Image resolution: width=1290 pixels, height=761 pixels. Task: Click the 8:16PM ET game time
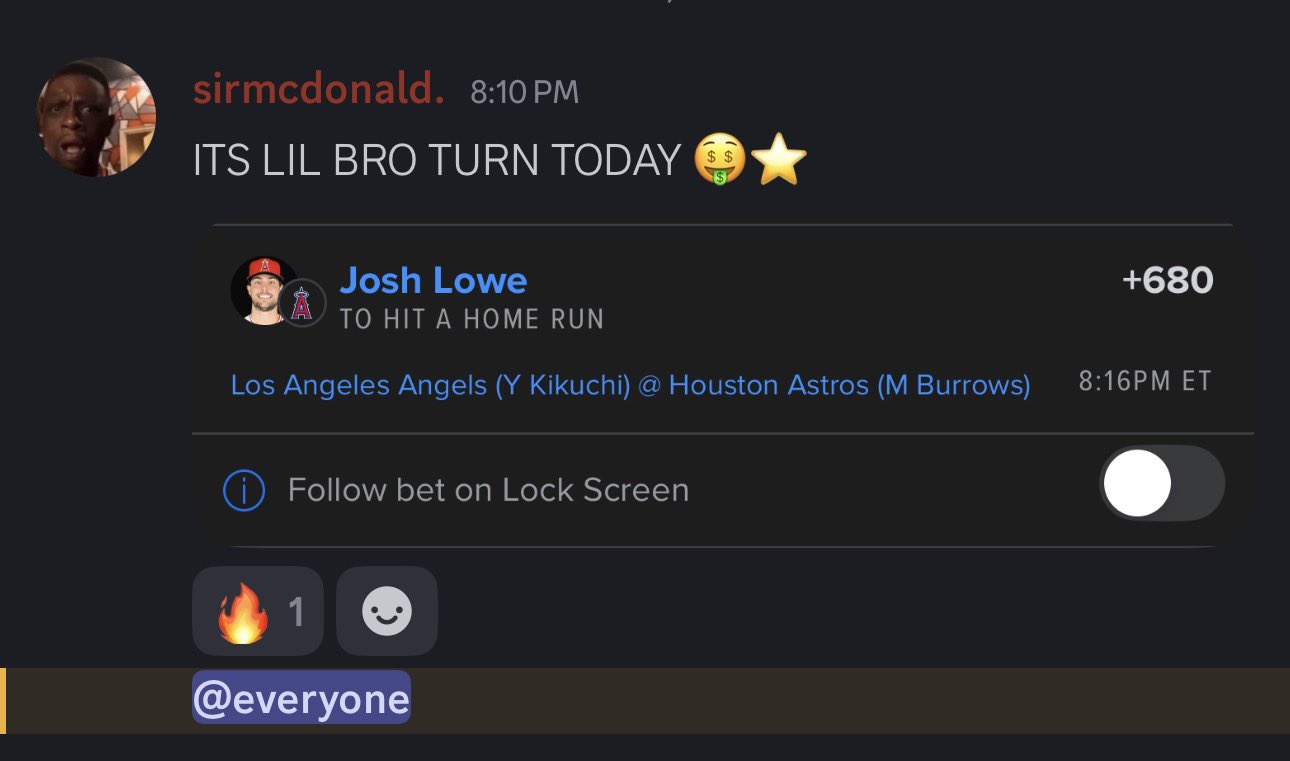click(x=1145, y=381)
